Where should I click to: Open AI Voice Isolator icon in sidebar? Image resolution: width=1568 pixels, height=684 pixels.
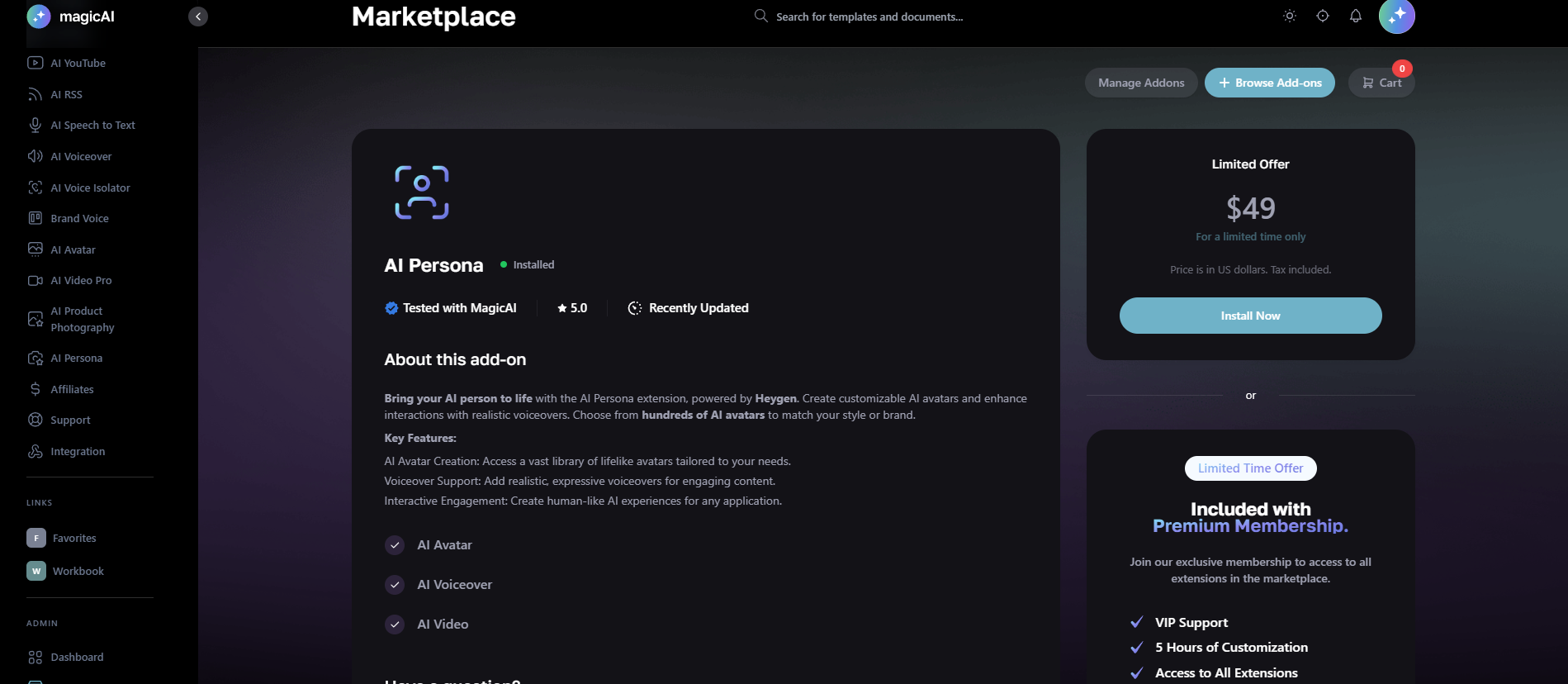click(x=35, y=188)
